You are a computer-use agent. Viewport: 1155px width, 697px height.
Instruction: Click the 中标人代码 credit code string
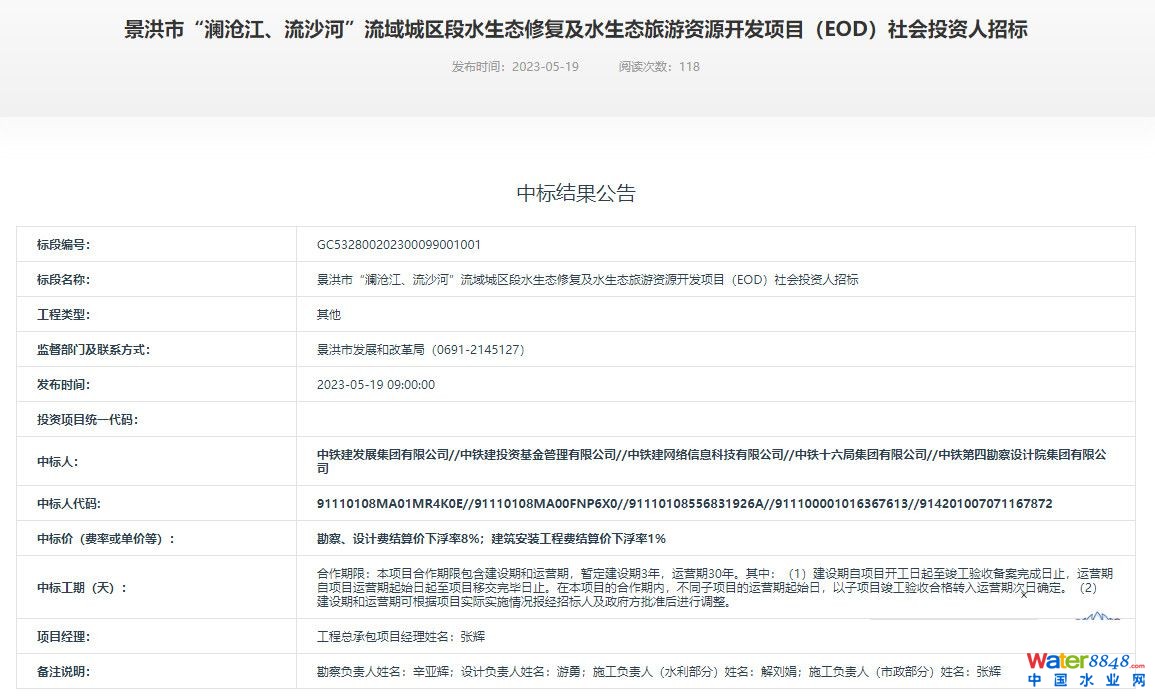click(x=684, y=504)
